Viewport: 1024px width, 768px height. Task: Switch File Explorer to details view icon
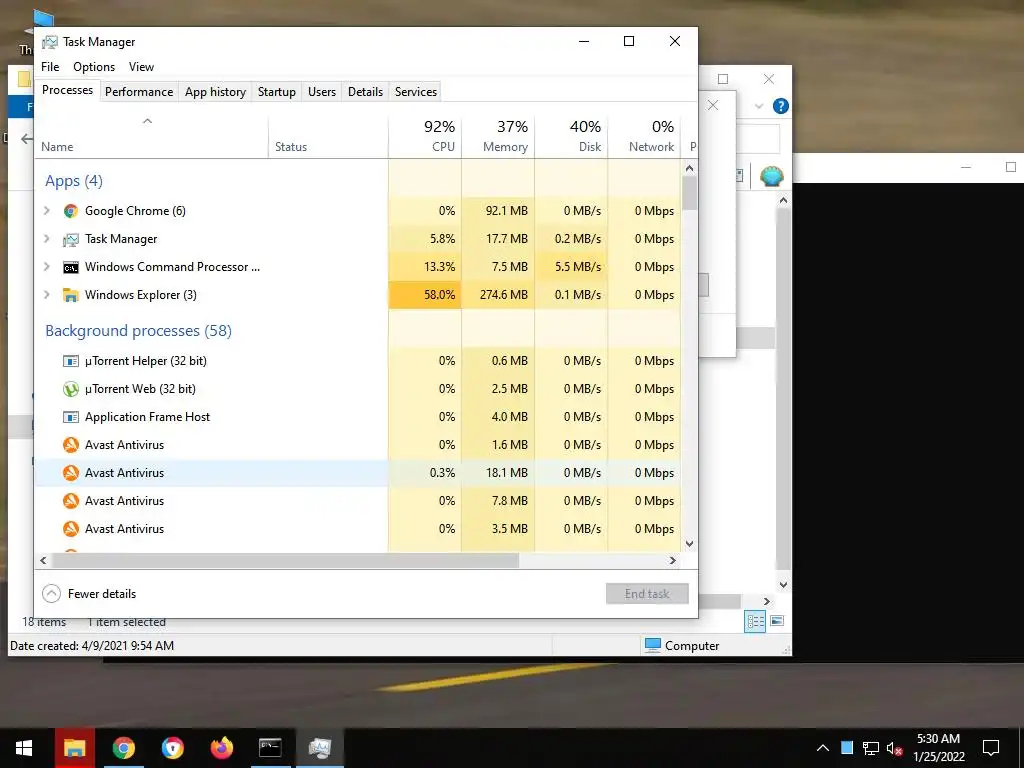pyautogui.click(x=755, y=621)
